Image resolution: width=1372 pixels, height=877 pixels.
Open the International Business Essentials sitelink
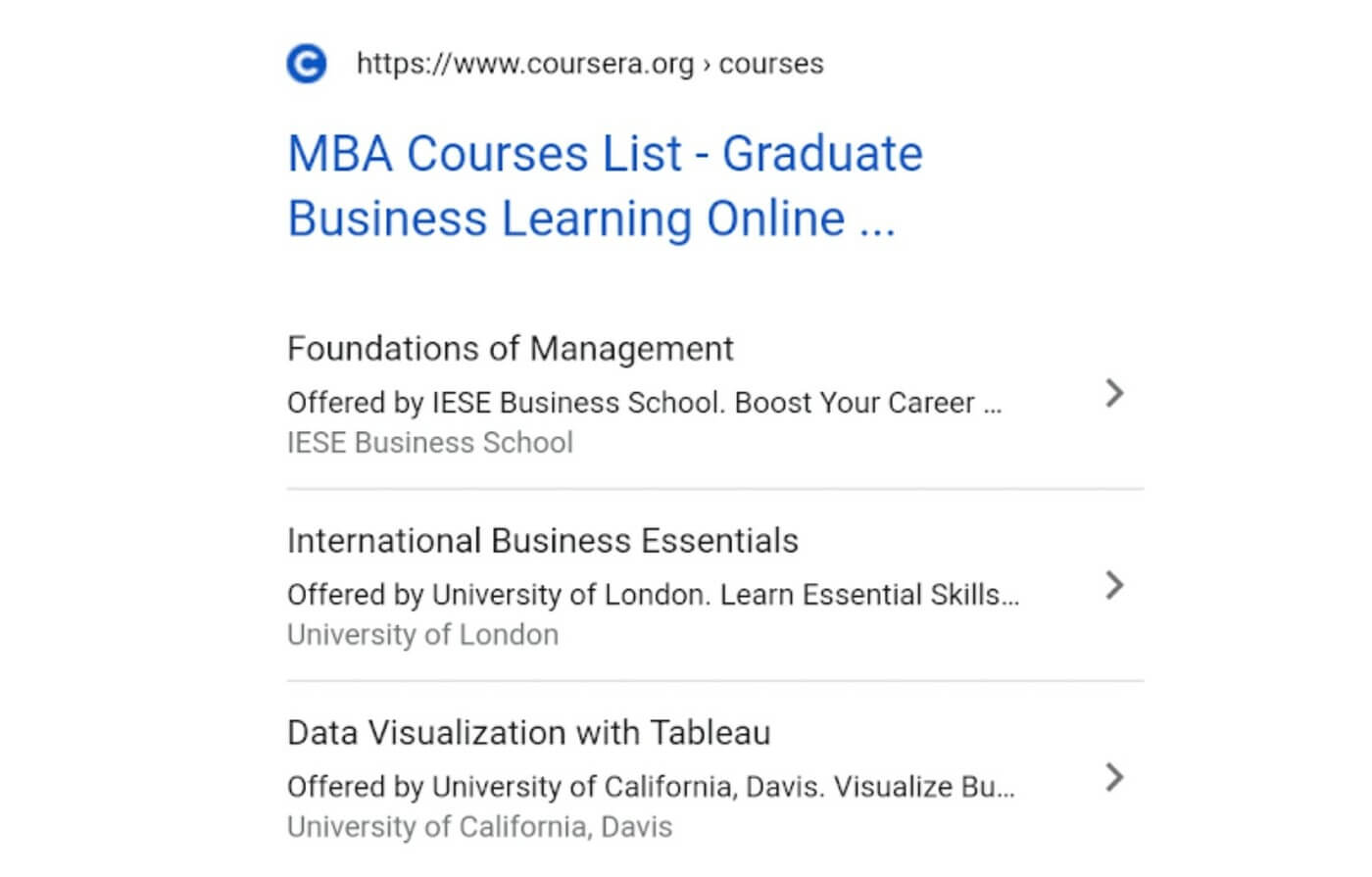(543, 541)
